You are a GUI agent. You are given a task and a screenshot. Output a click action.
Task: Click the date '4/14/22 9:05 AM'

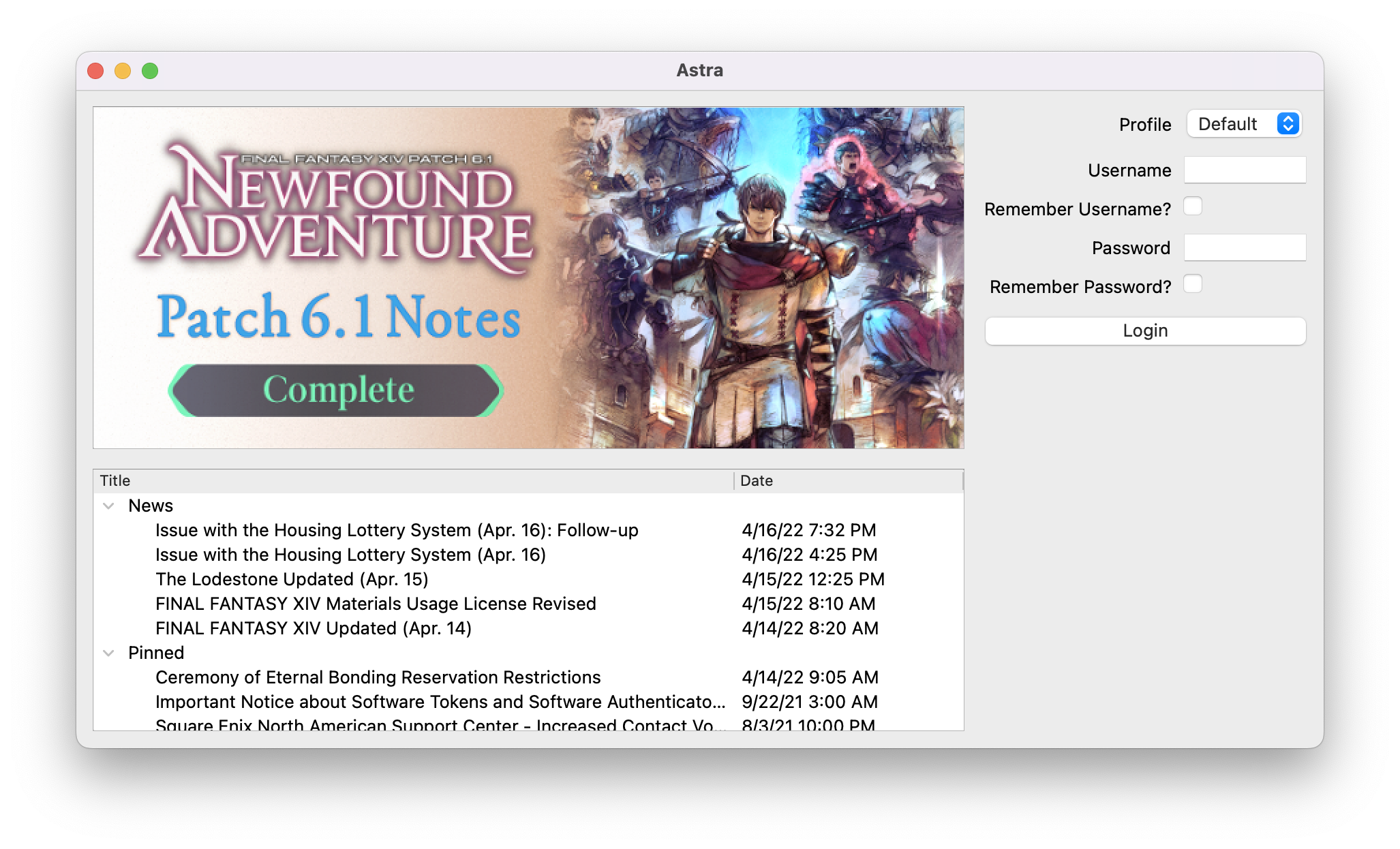[x=810, y=677]
